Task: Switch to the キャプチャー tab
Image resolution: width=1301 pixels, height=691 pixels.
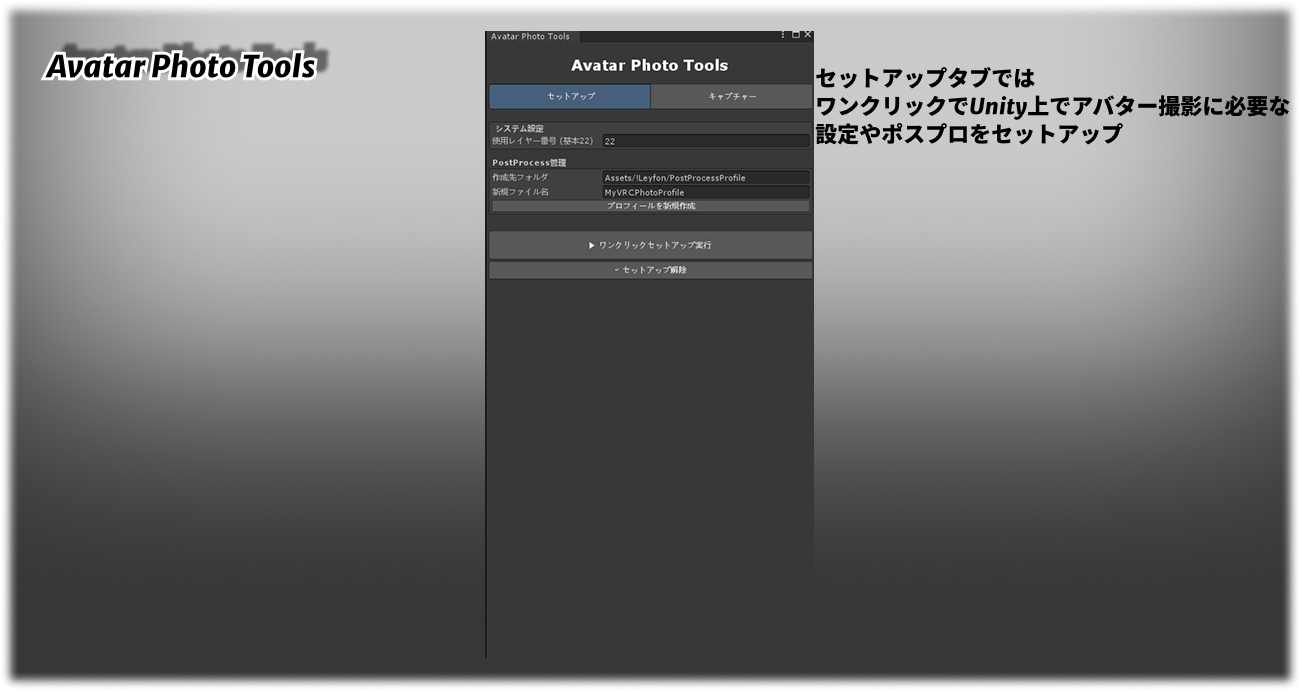Action: (x=732, y=96)
